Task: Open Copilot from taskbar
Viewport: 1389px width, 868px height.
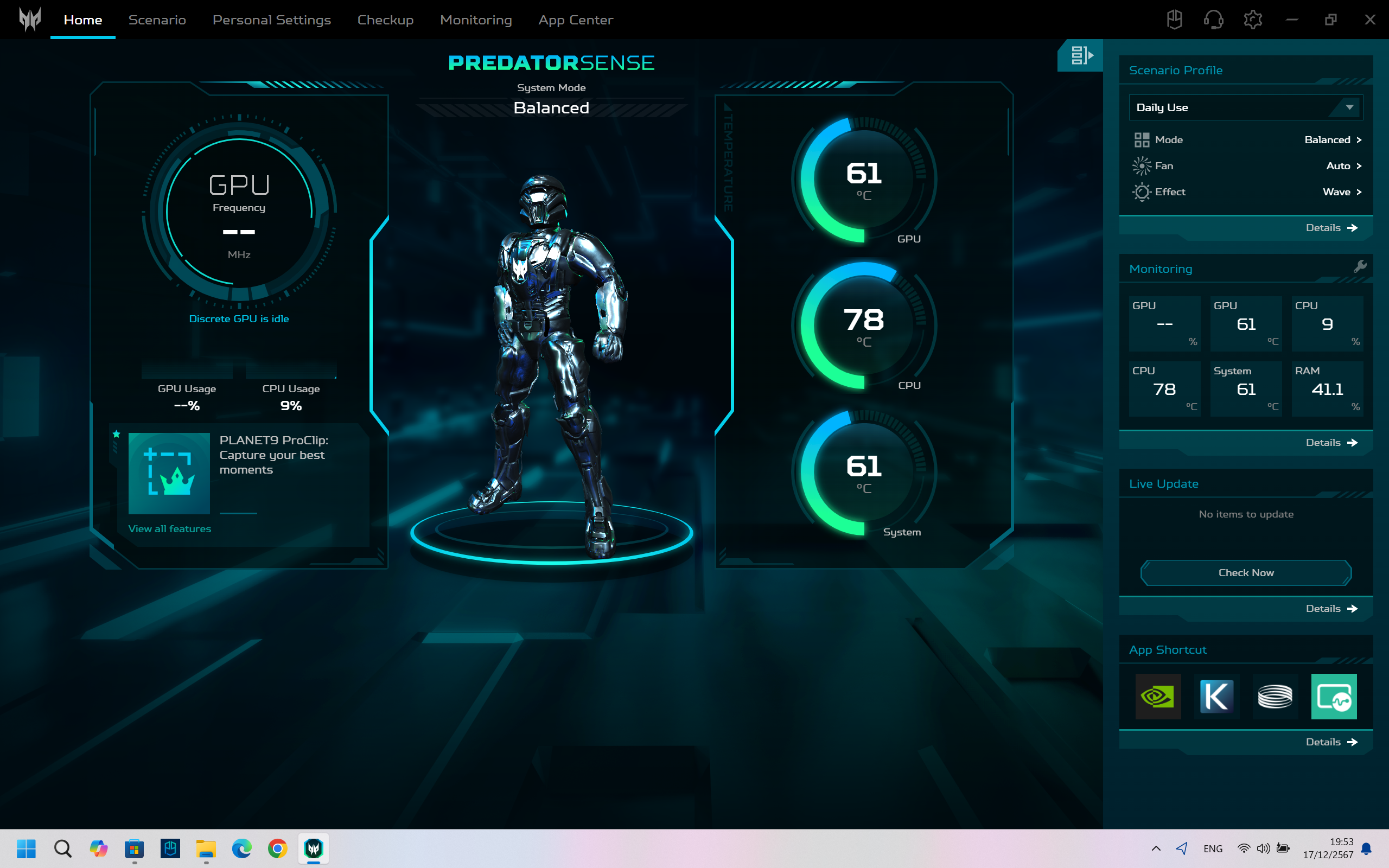Action: click(x=99, y=848)
